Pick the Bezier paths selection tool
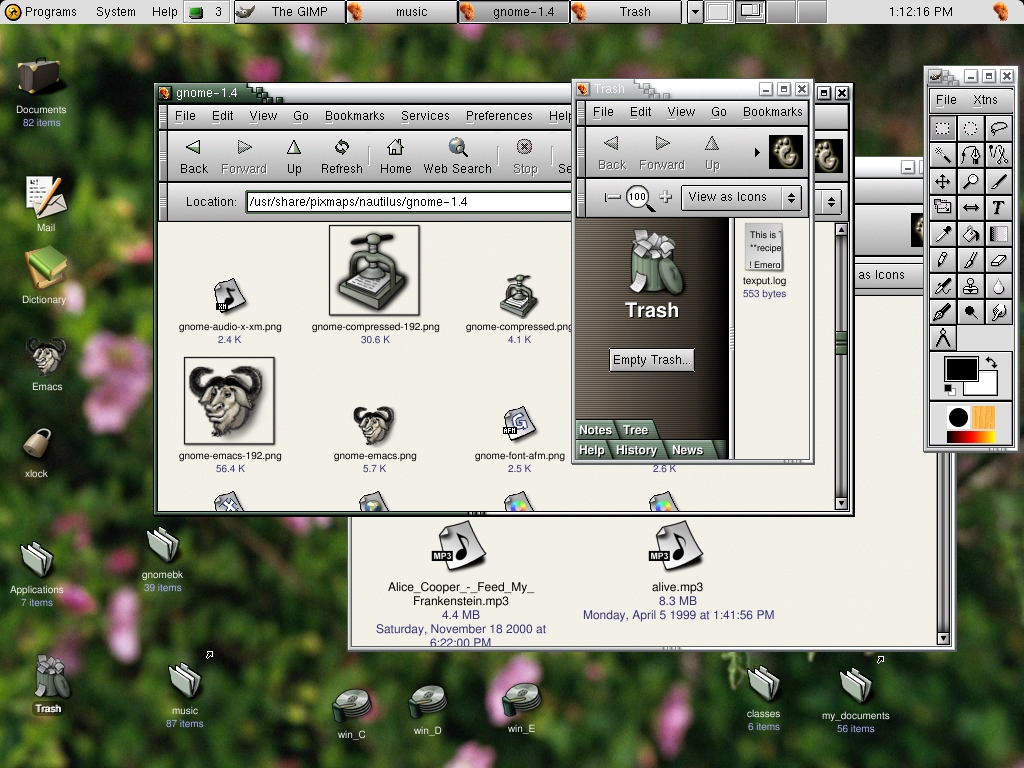Viewport: 1024px width, 768px height. 970,155
